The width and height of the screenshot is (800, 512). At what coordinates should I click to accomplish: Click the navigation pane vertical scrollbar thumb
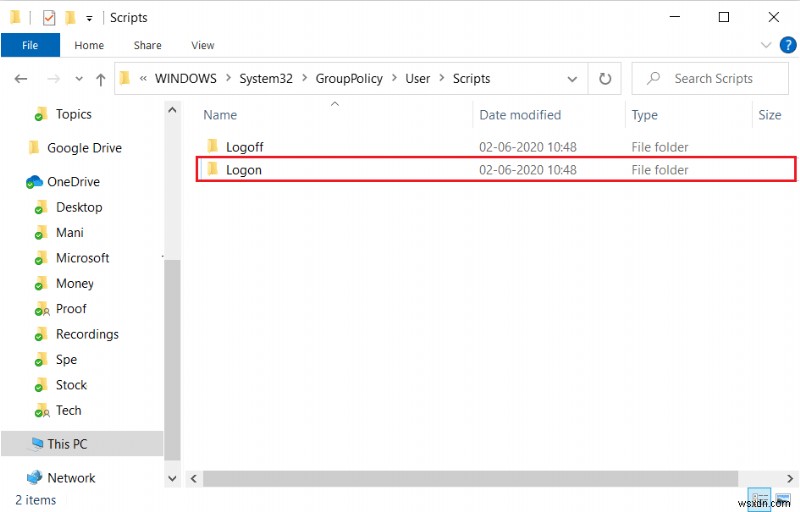pos(172,360)
